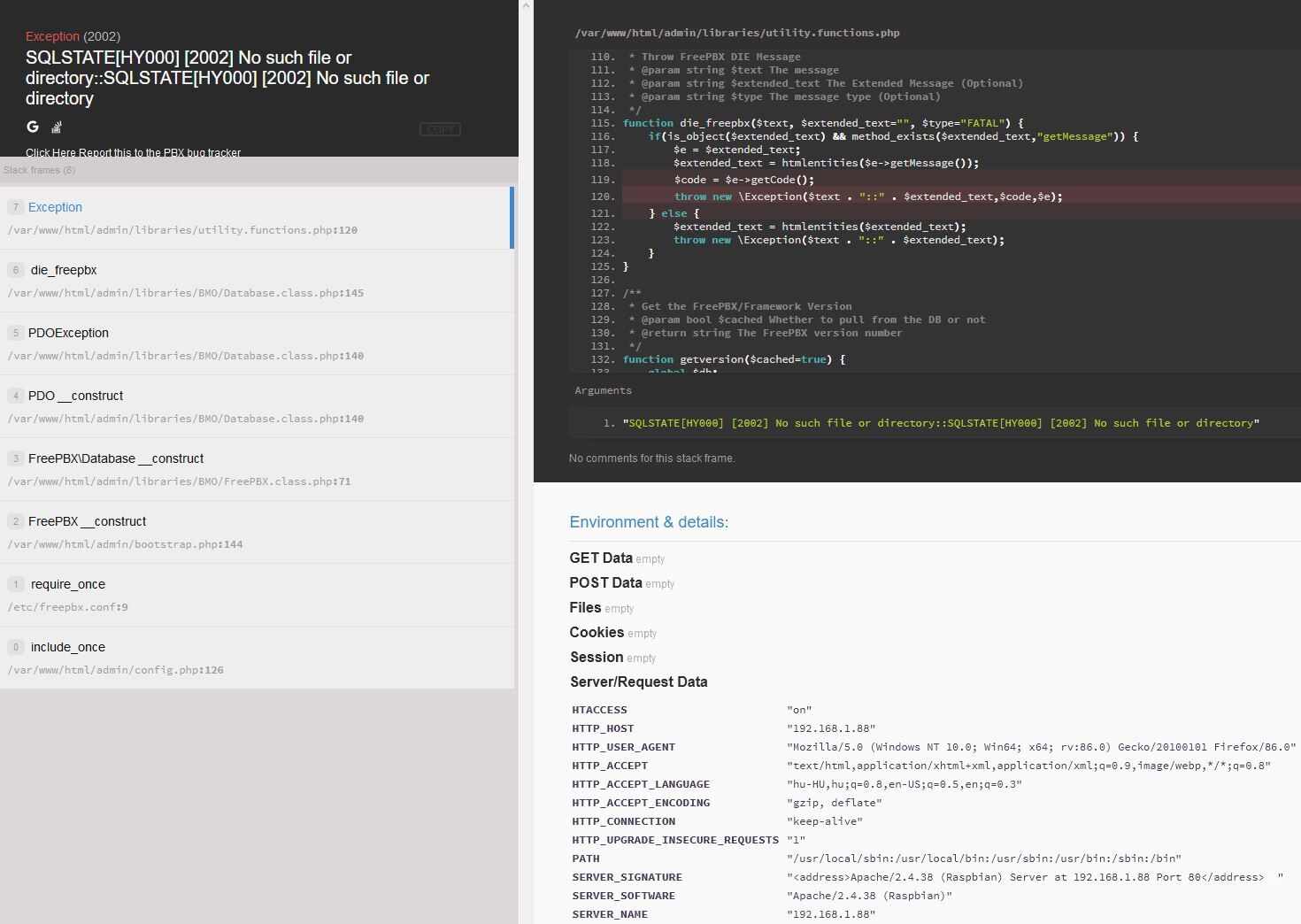The height and width of the screenshot is (924, 1301).
Task: Click the HTTP_ACCEPT_ENCODING value "gzip, deflate"
Action: pyautogui.click(x=834, y=803)
